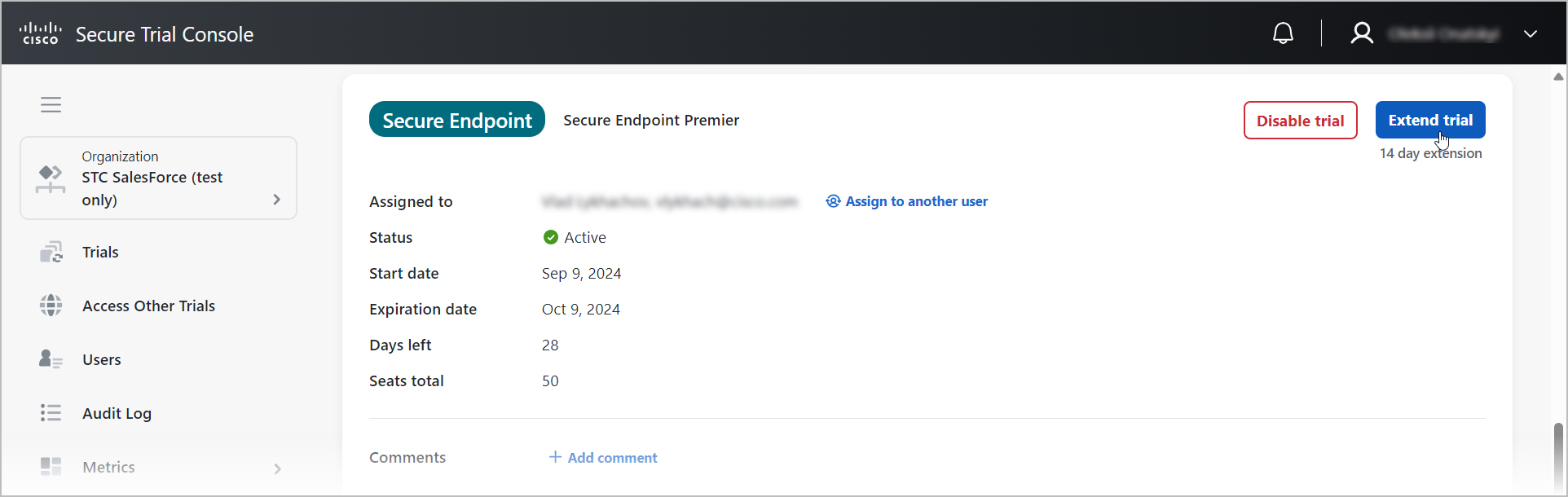This screenshot has height=497, width=1568.
Task: Expand the Metrics submenu chevron
Action: pyautogui.click(x=278, y=468)
